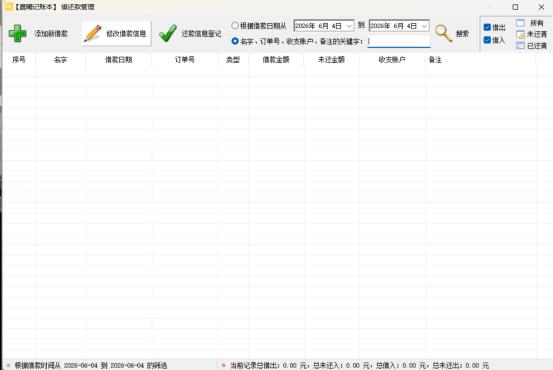The image size is (553, 370).
Task: Select the 未还清 filter icon
Action: click(x=521, y=35)
